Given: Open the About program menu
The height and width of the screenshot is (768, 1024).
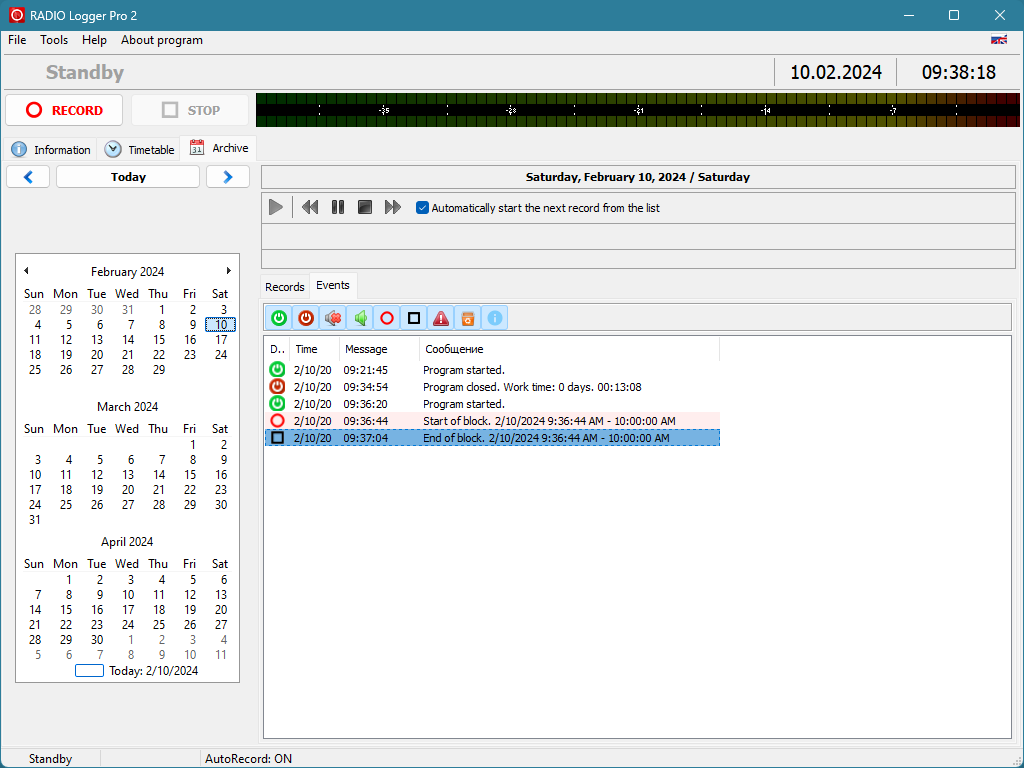Looking at the screenshot, I should (x=162, y=40).
